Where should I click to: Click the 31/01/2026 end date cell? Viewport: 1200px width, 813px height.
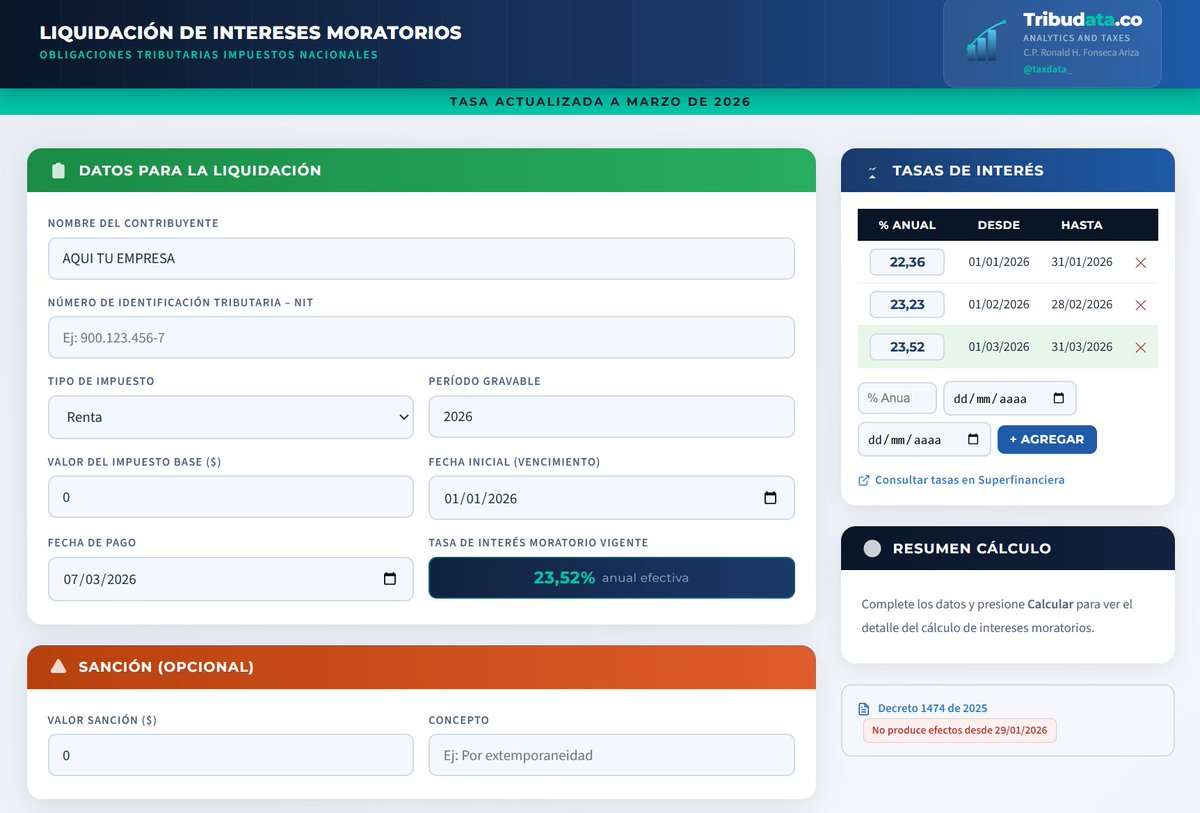[1082, 262]
